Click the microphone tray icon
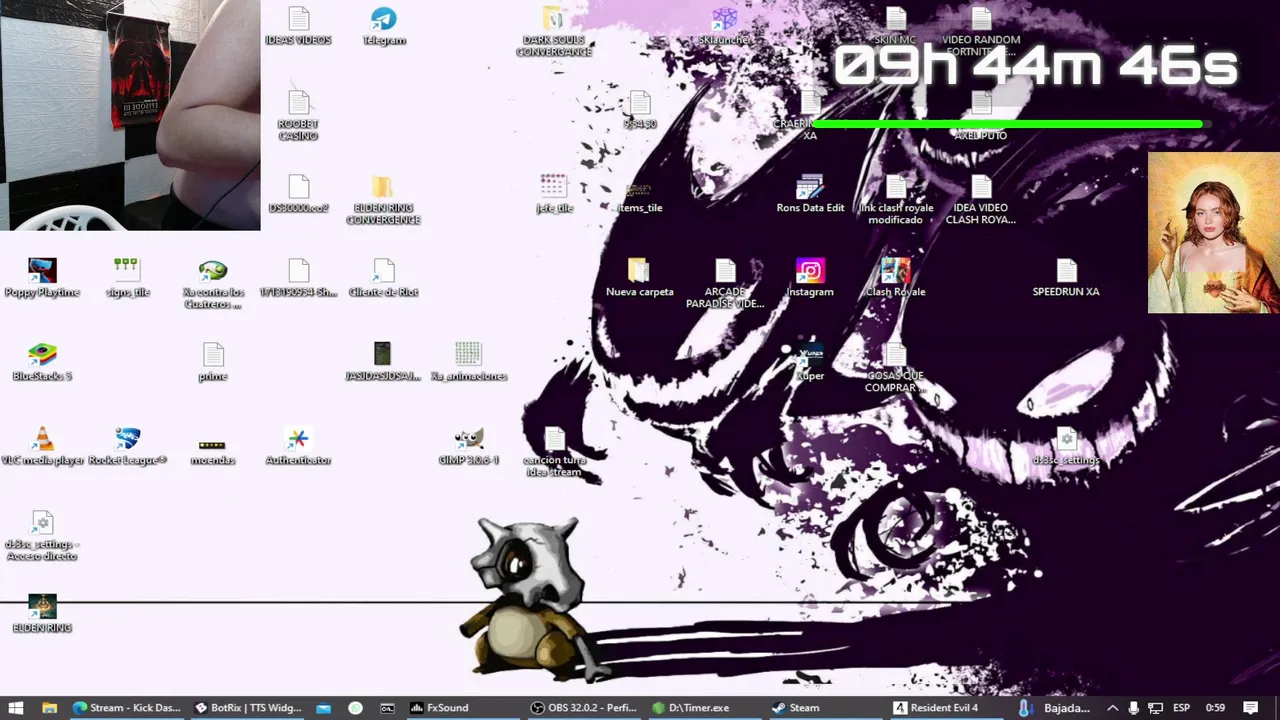Screen dimensions: 1280x720 (x=1133, y=708)
